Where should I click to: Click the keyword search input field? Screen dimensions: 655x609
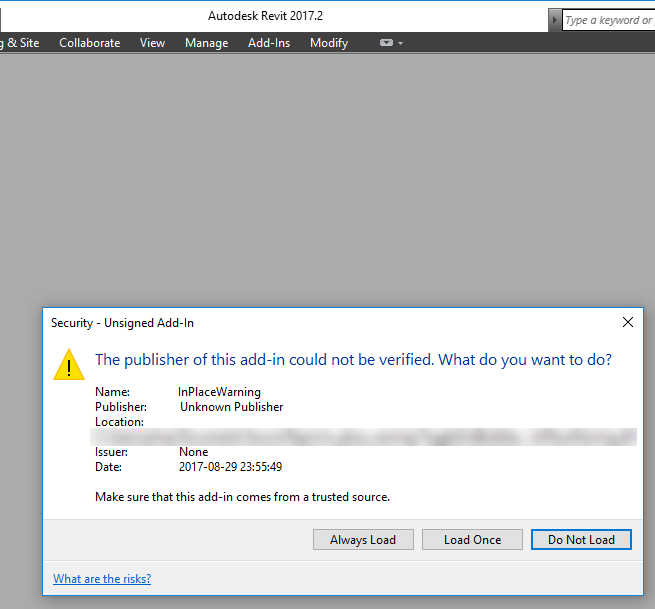click(x=609, y=20)
